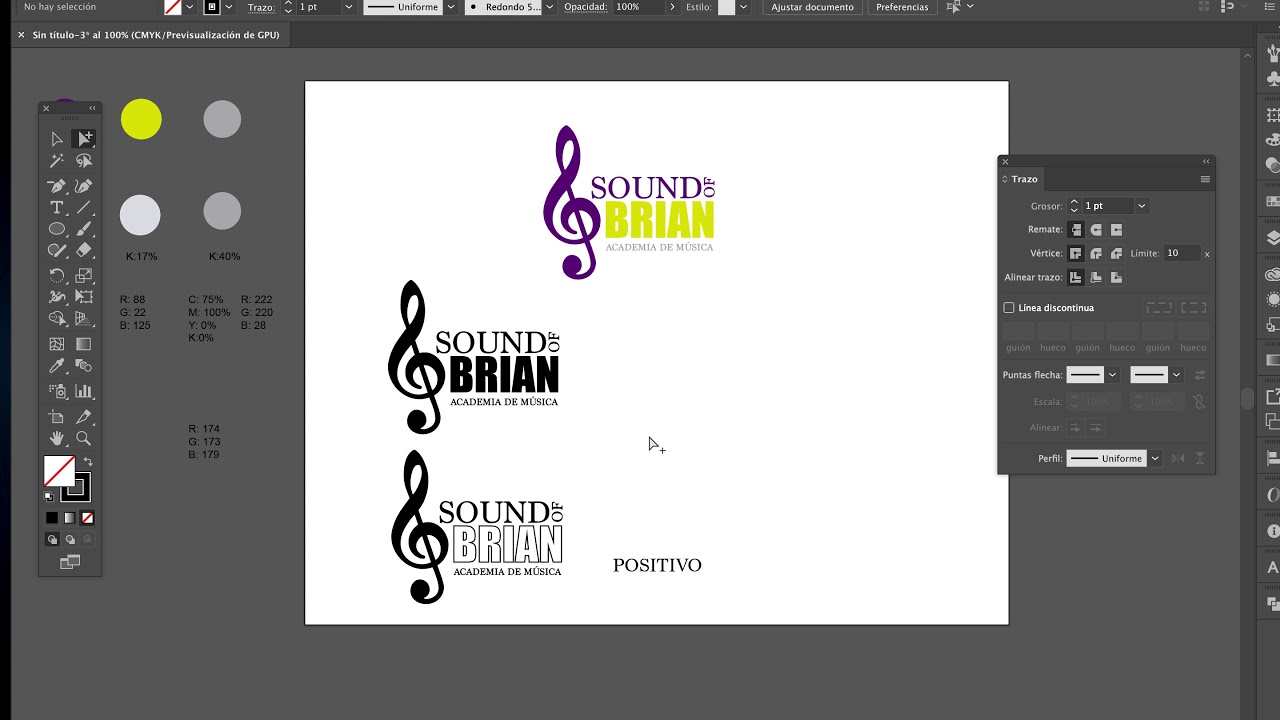Select the Paintbrush tool
This screenshot has width=1280, height=720.
coord(84,230)
